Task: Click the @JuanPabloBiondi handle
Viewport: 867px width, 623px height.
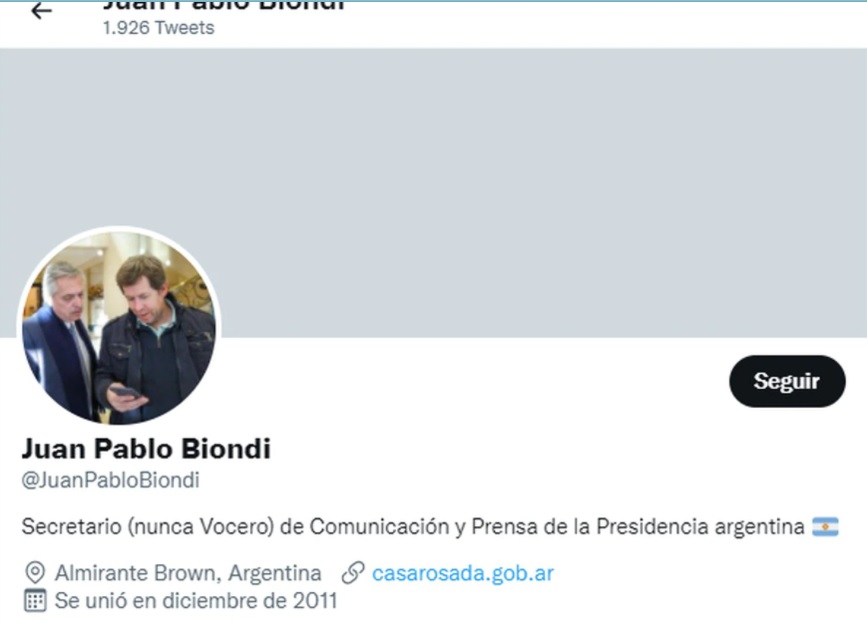Action: point(110,480)
